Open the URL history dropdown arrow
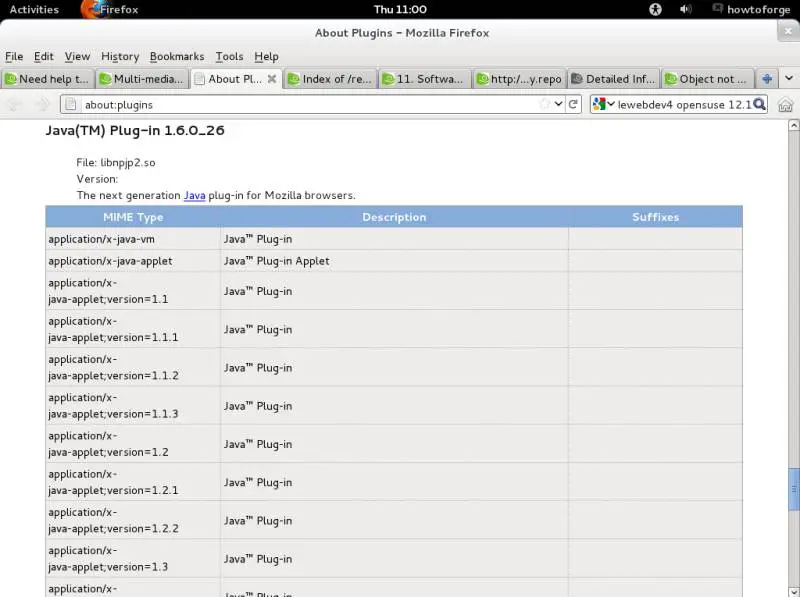 tap(558, 104)
